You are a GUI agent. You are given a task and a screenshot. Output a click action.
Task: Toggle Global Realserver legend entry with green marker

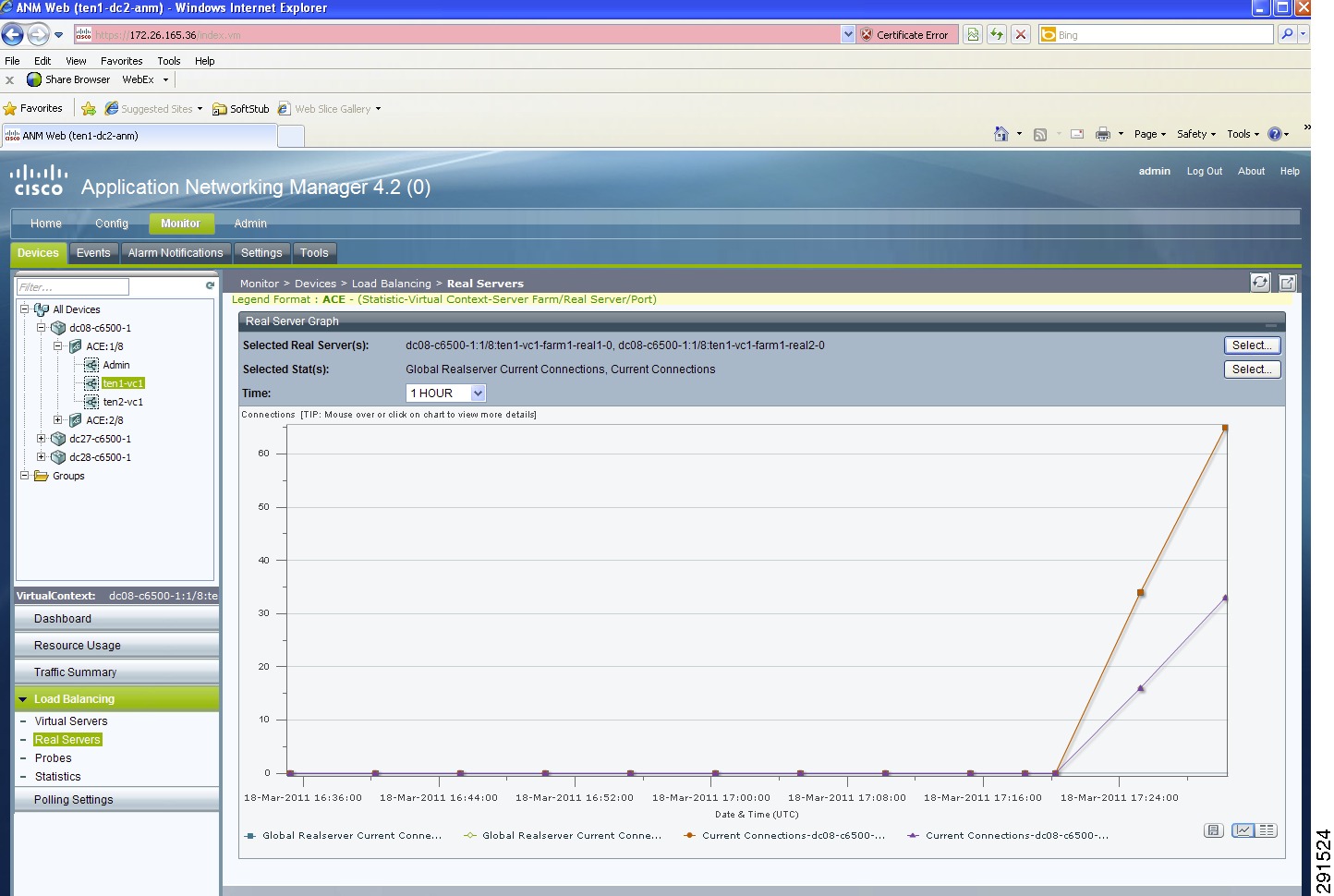563,836
